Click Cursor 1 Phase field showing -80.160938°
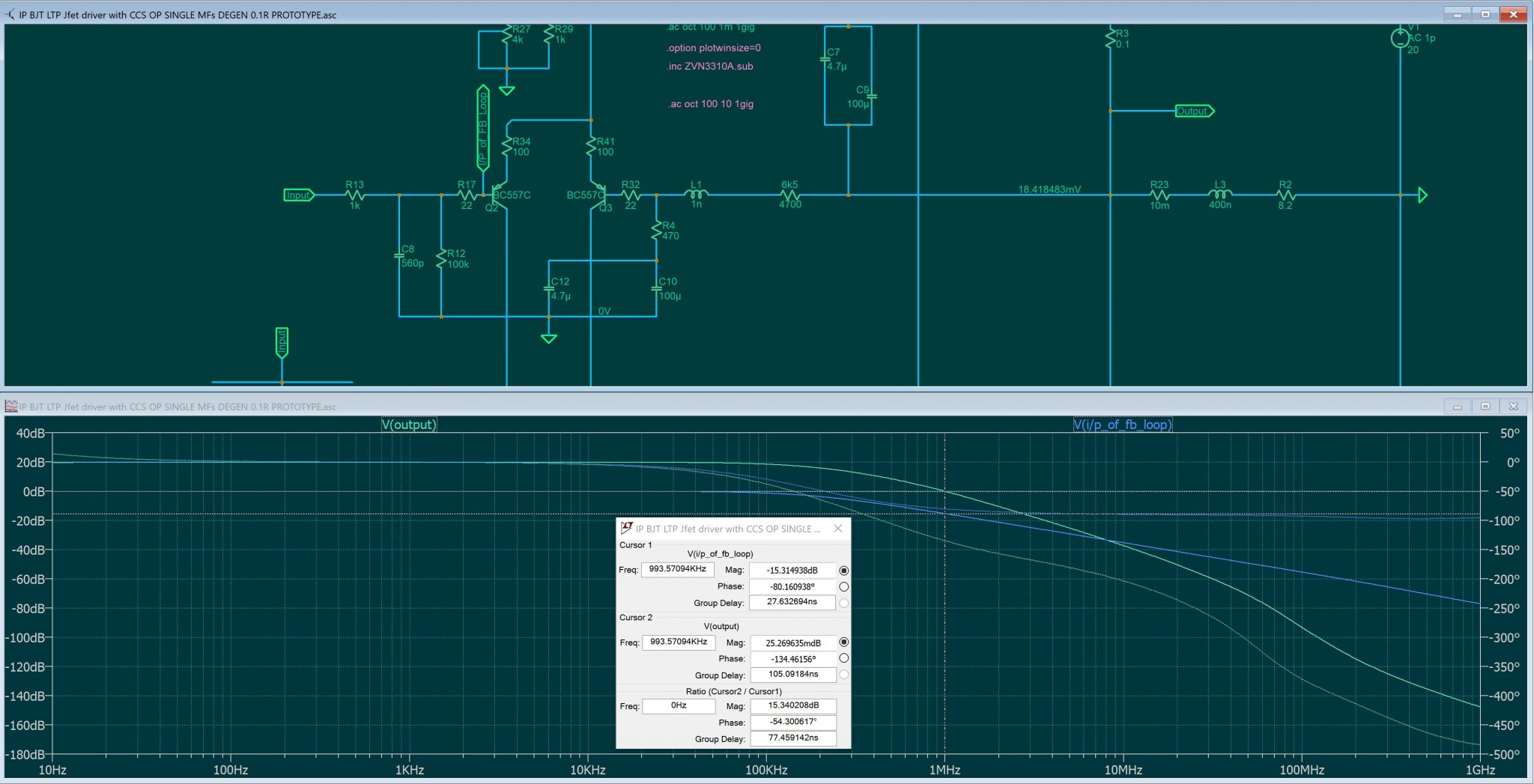Viewport: 1534px width, 784px height. [x=792, y=587]
